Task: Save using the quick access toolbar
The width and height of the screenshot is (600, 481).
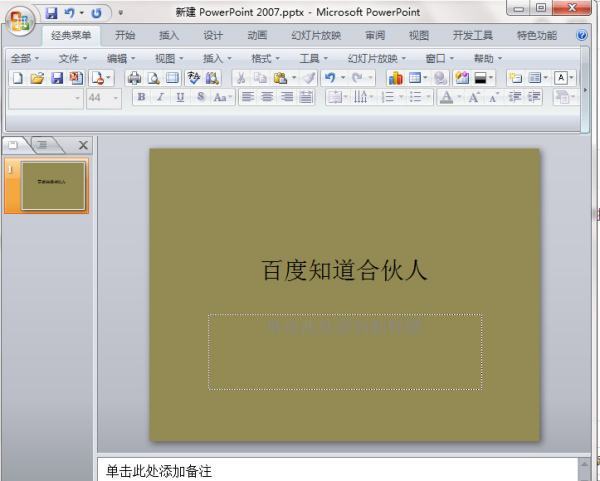Action: coord(51,13)
